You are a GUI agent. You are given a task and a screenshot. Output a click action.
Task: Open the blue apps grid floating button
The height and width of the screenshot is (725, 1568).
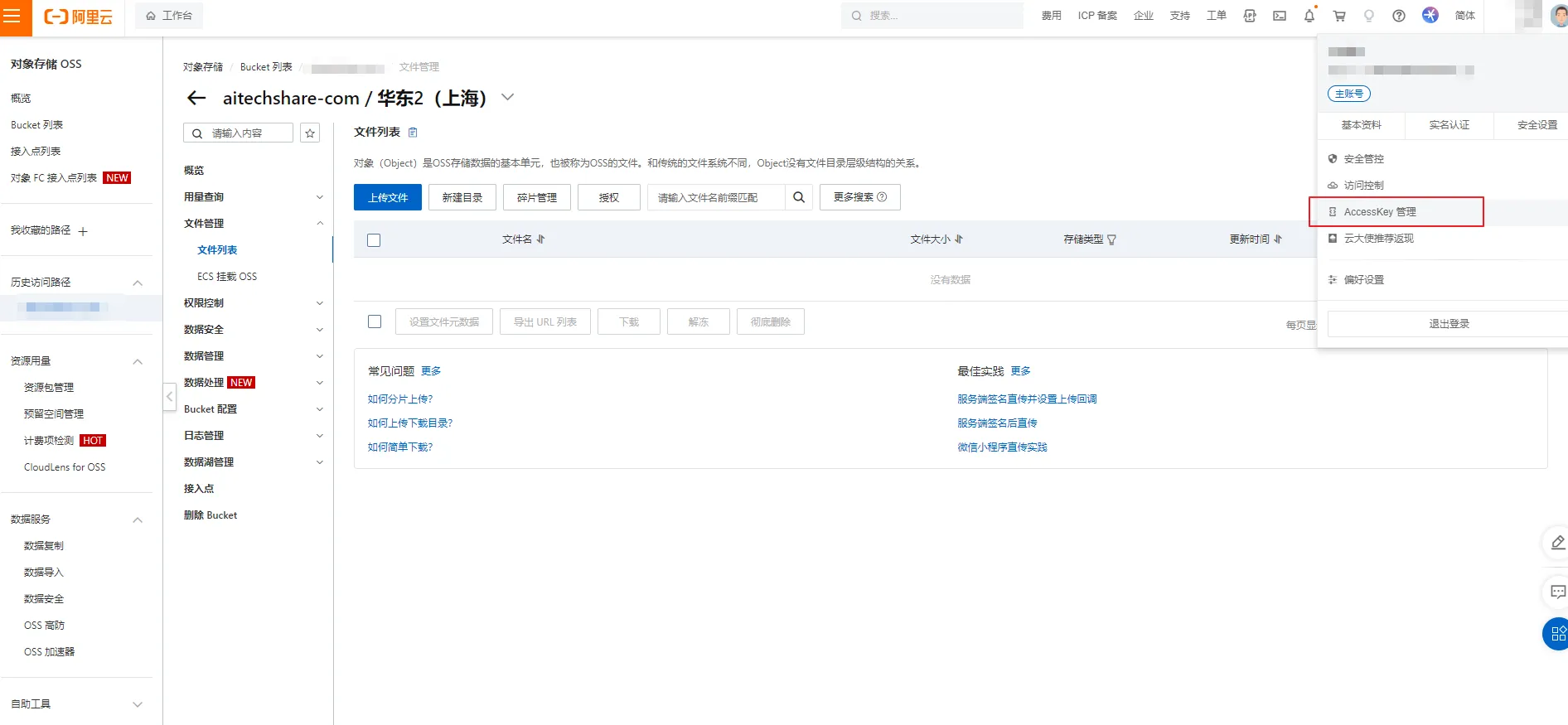point(1556,634)
